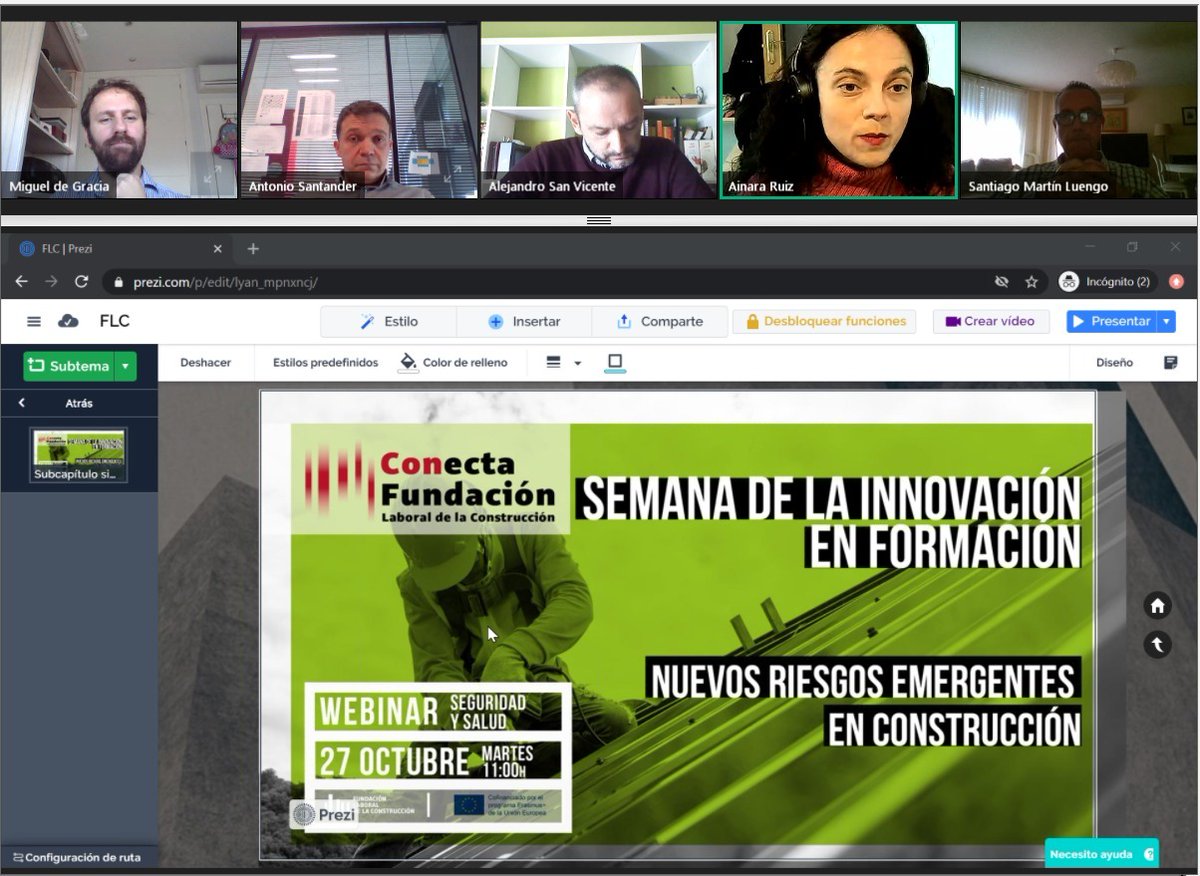The width and height of the screenshot is (1200, 876).
Task: Click Deshacer to undo
Action: tap(205, 362)
